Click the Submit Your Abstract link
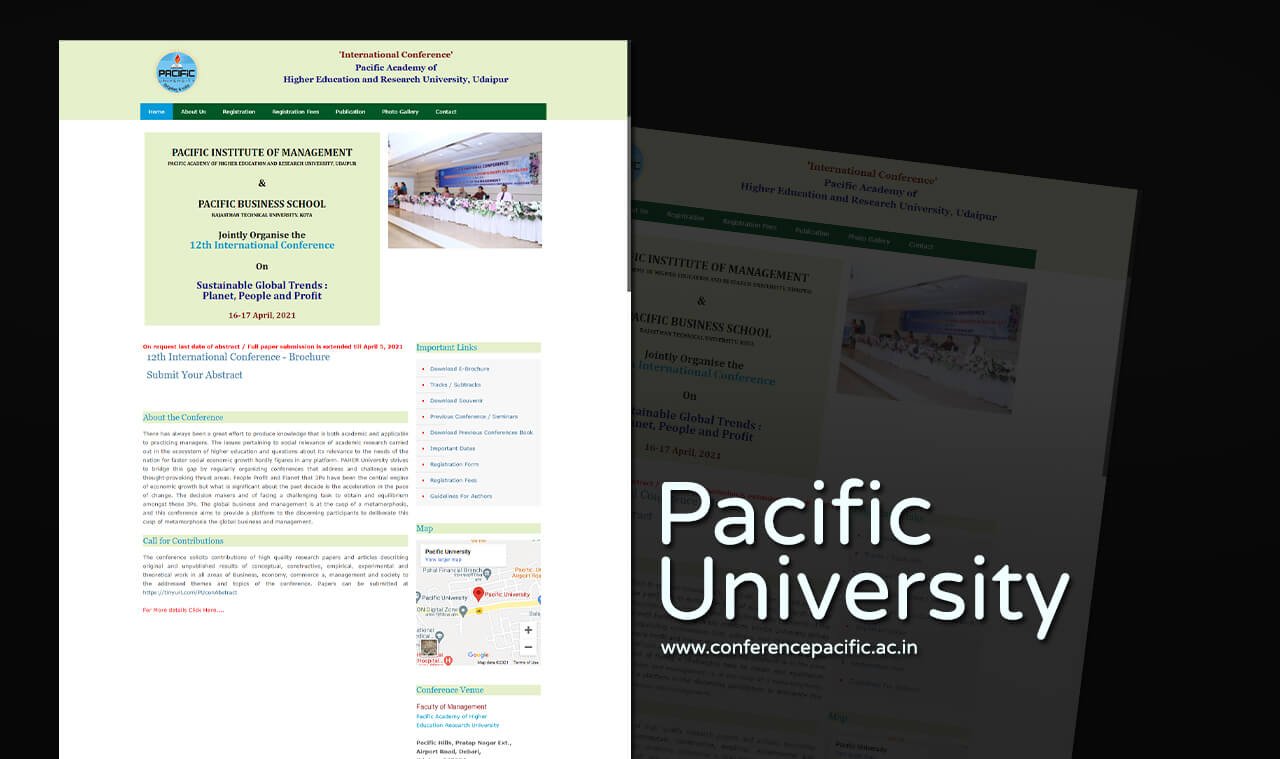Viewport: 1280px width, 759px height. pos(195,375)
